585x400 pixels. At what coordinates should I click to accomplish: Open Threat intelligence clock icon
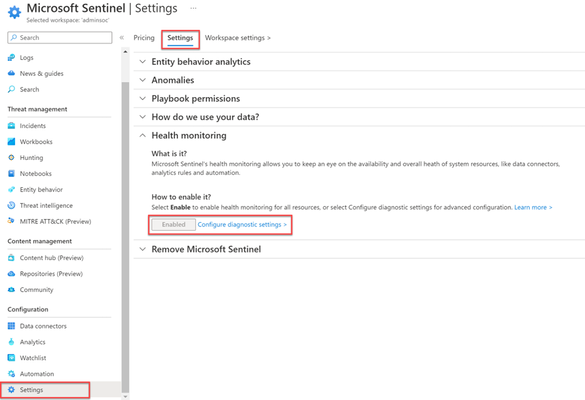12,206
